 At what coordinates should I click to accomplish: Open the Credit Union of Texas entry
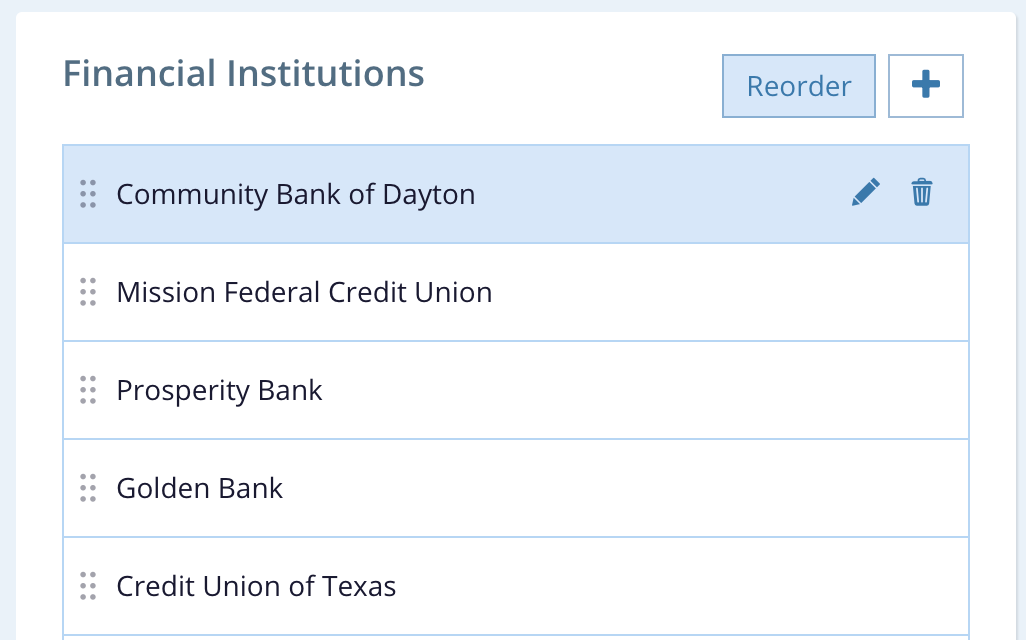coord(256,586)
